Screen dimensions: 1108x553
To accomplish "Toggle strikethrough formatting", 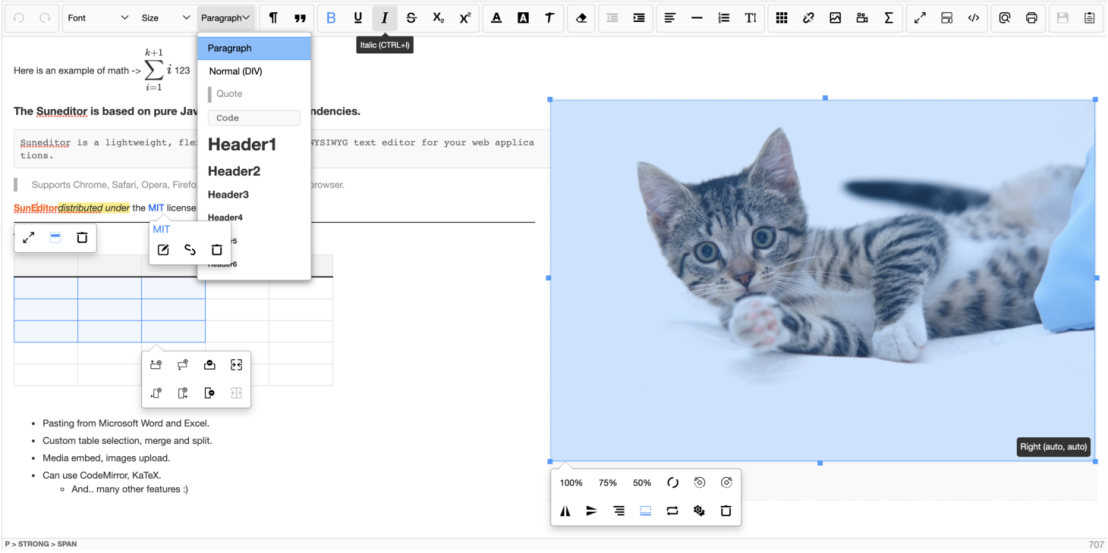I will (411, 18).
